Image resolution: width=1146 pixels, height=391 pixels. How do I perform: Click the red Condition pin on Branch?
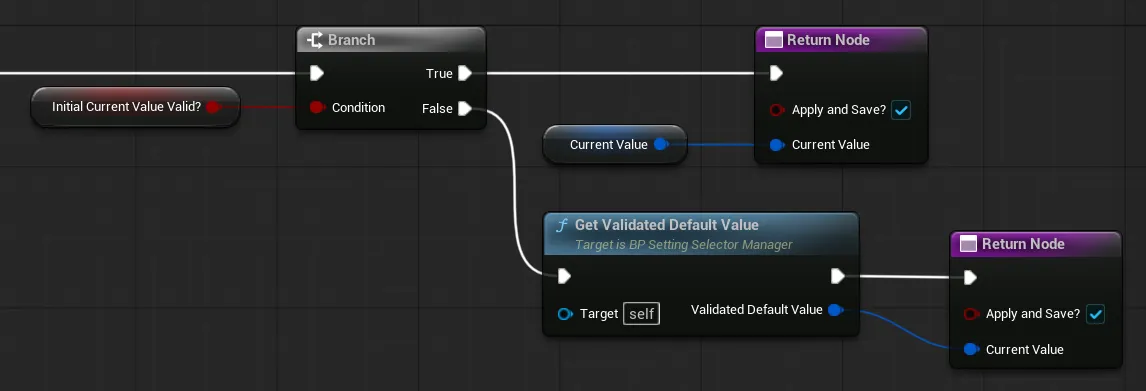pos(316,107)
